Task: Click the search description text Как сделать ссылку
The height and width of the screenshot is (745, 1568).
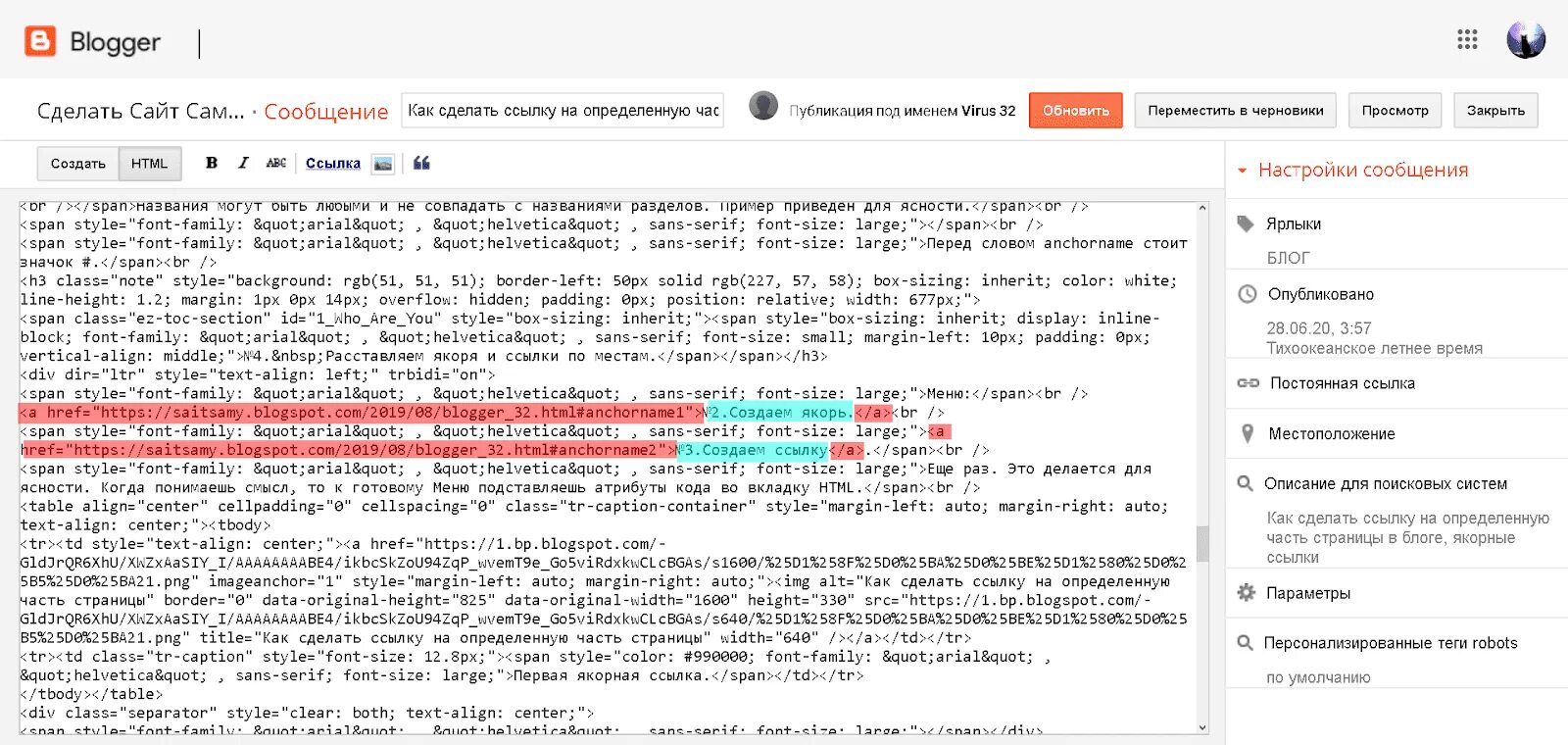Action: [x=1408, y=537]
